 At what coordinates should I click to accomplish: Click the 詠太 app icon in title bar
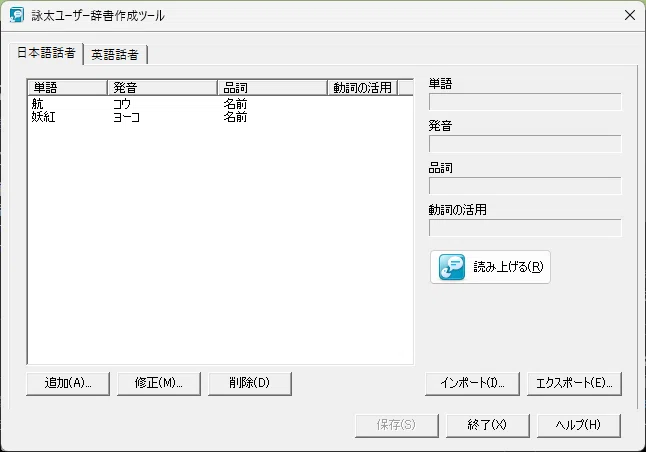click(x=17, y=15)
